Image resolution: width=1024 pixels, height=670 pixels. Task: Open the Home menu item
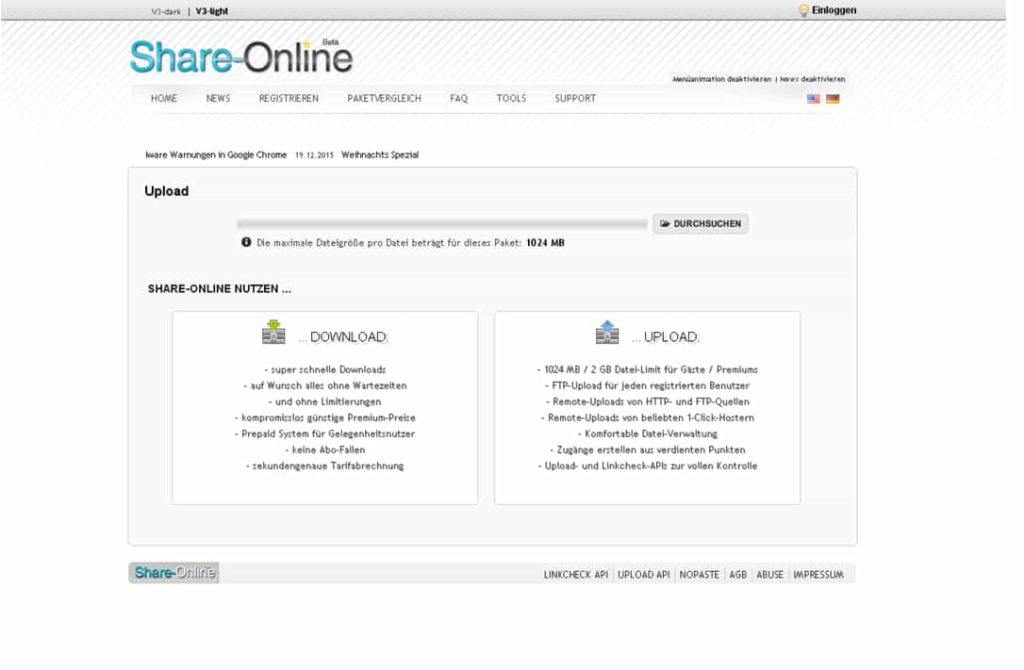164,98
